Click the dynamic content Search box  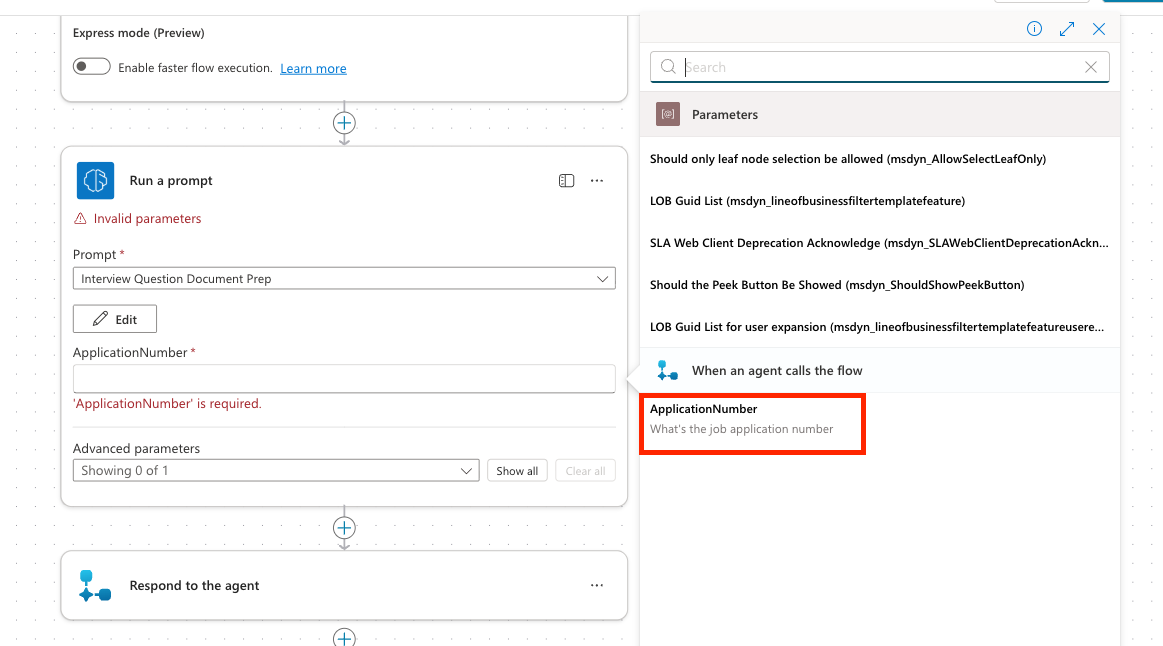click(x=880, y=67)
